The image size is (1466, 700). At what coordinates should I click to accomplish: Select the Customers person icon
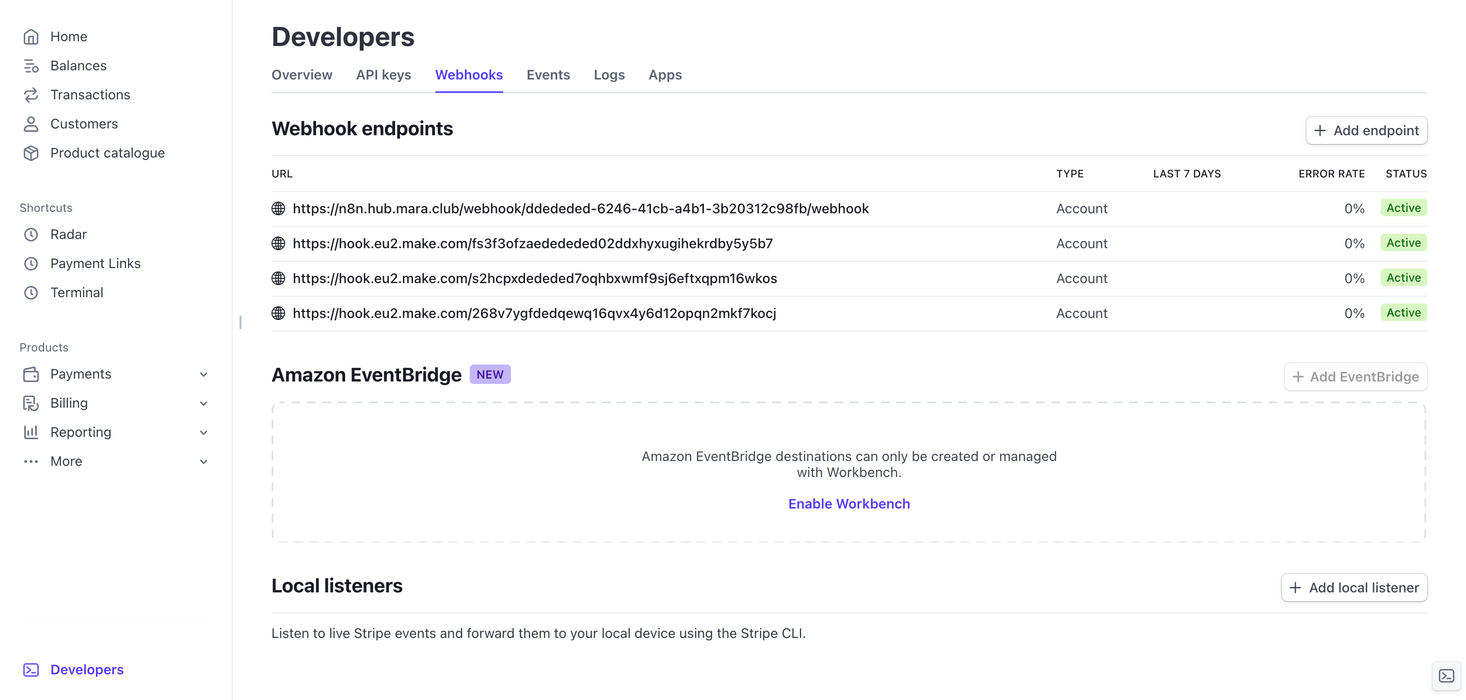pos(31,124)
